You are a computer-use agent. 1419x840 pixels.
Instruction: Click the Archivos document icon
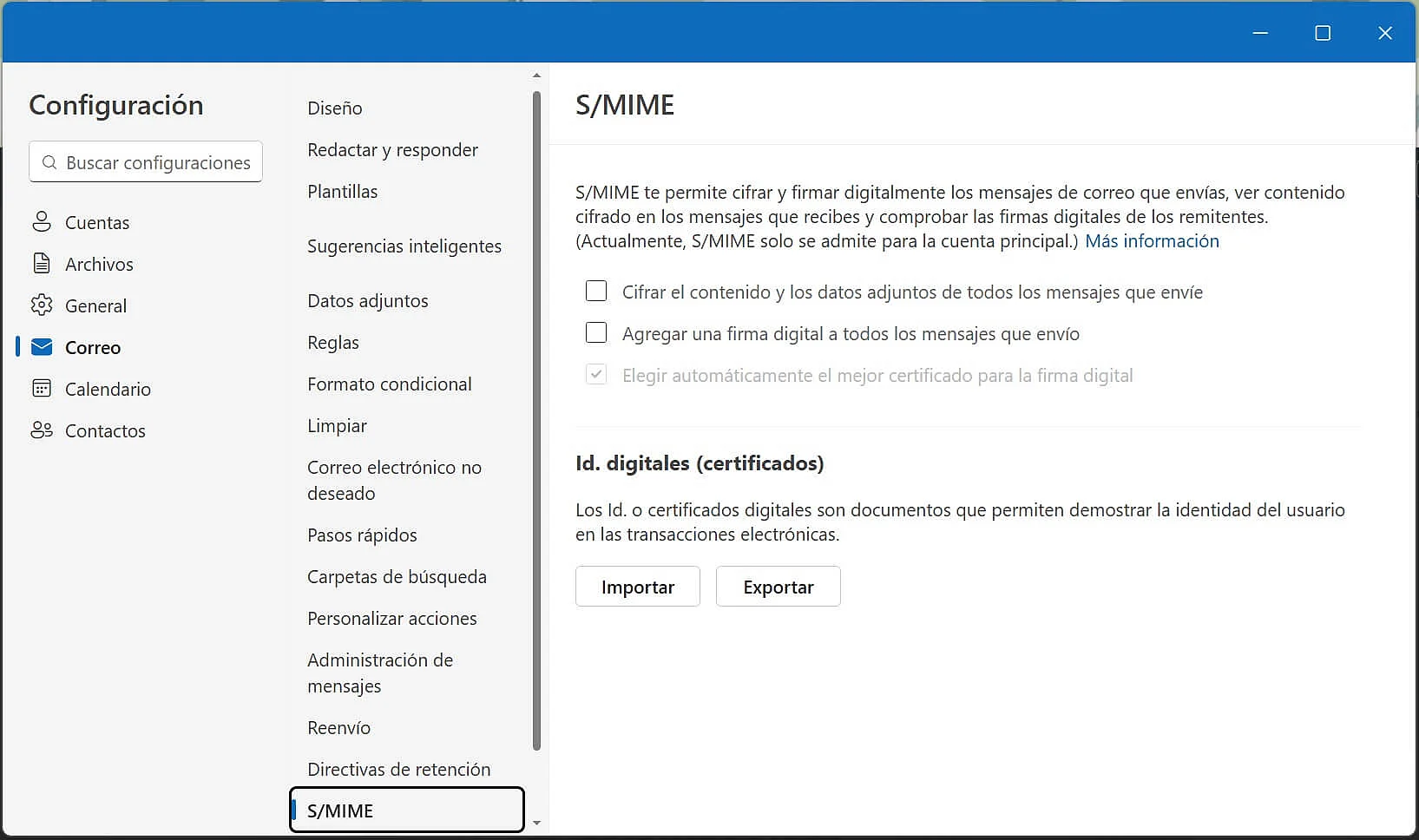tap(42, 264)
